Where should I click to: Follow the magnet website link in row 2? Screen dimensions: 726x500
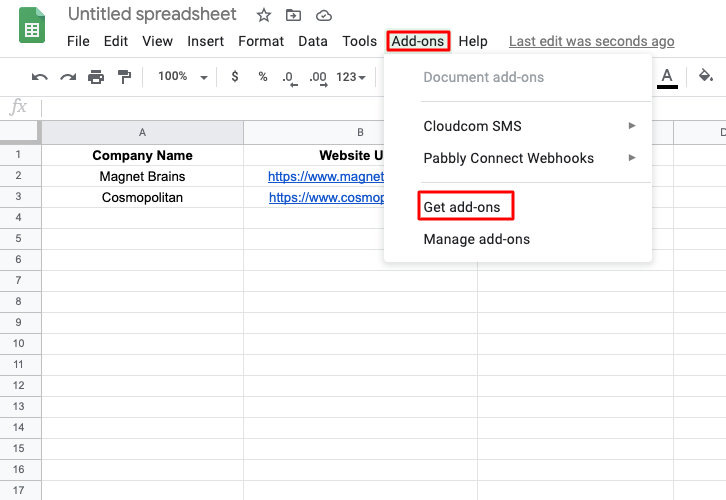(326, 176)
